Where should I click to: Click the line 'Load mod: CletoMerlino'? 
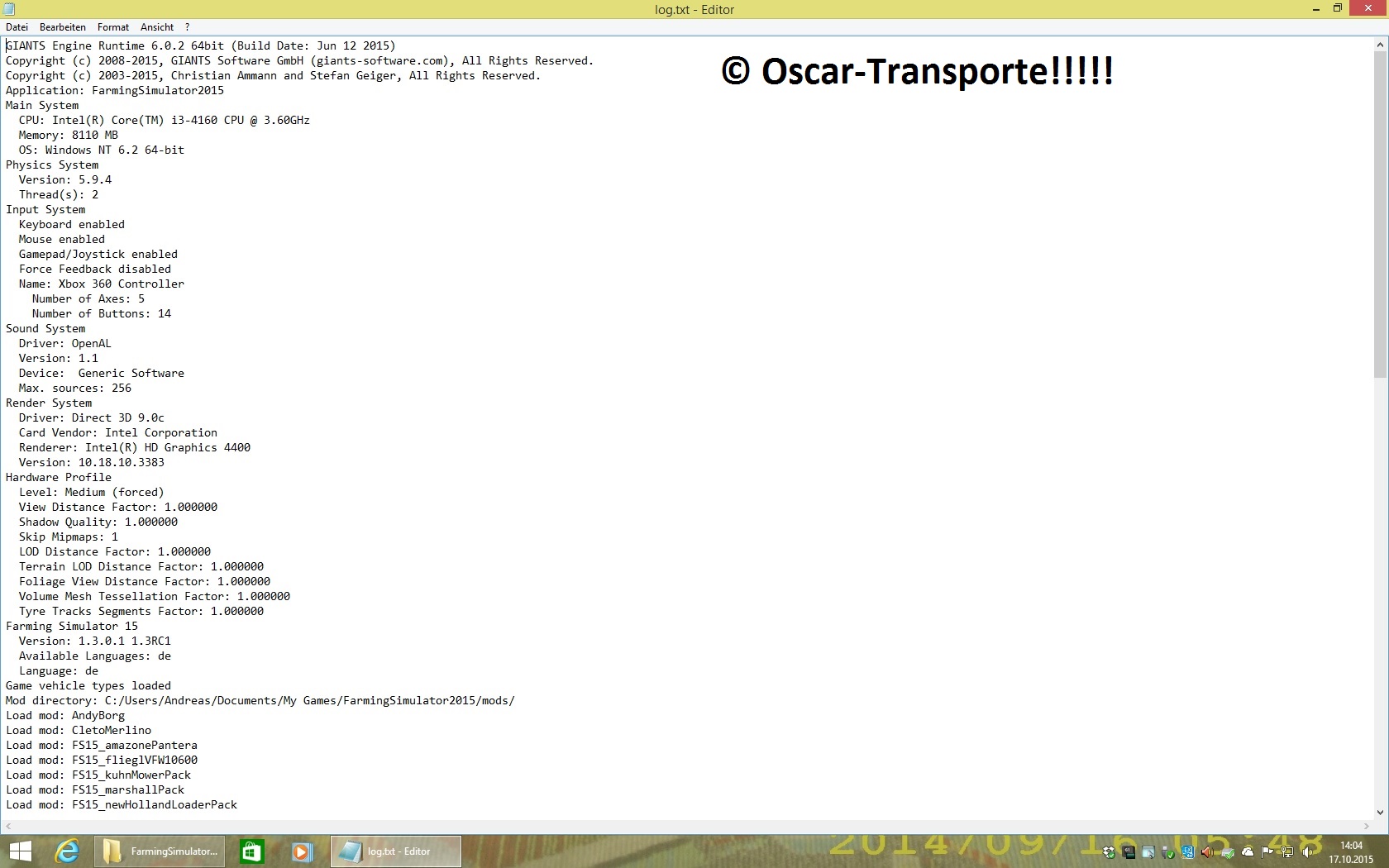tap(79, 731)
